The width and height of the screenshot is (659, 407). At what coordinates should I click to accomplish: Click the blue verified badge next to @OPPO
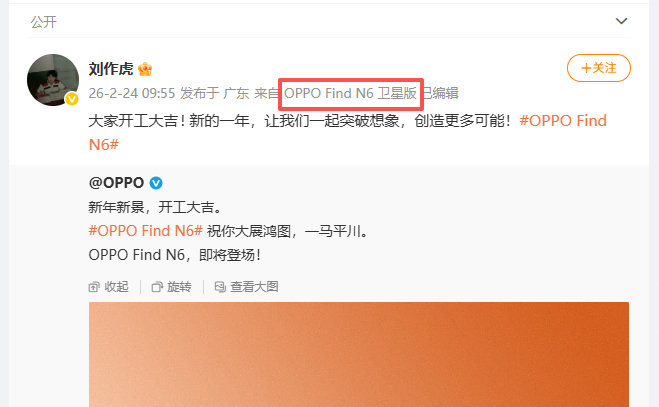coord(156,183)
